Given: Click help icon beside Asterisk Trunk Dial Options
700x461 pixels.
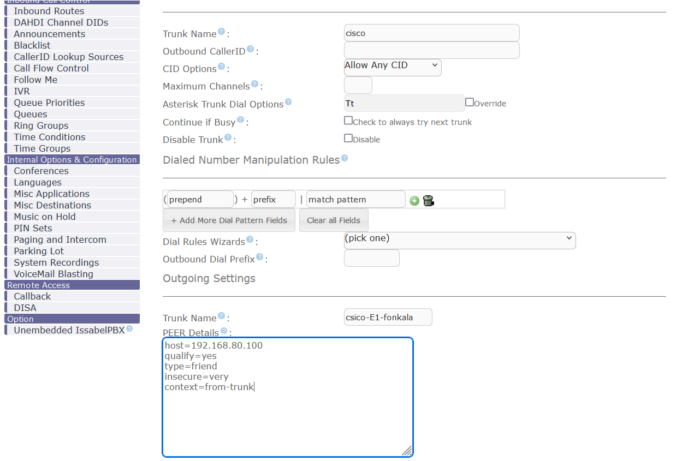Looking at the screenshot, I should point(288,102).
